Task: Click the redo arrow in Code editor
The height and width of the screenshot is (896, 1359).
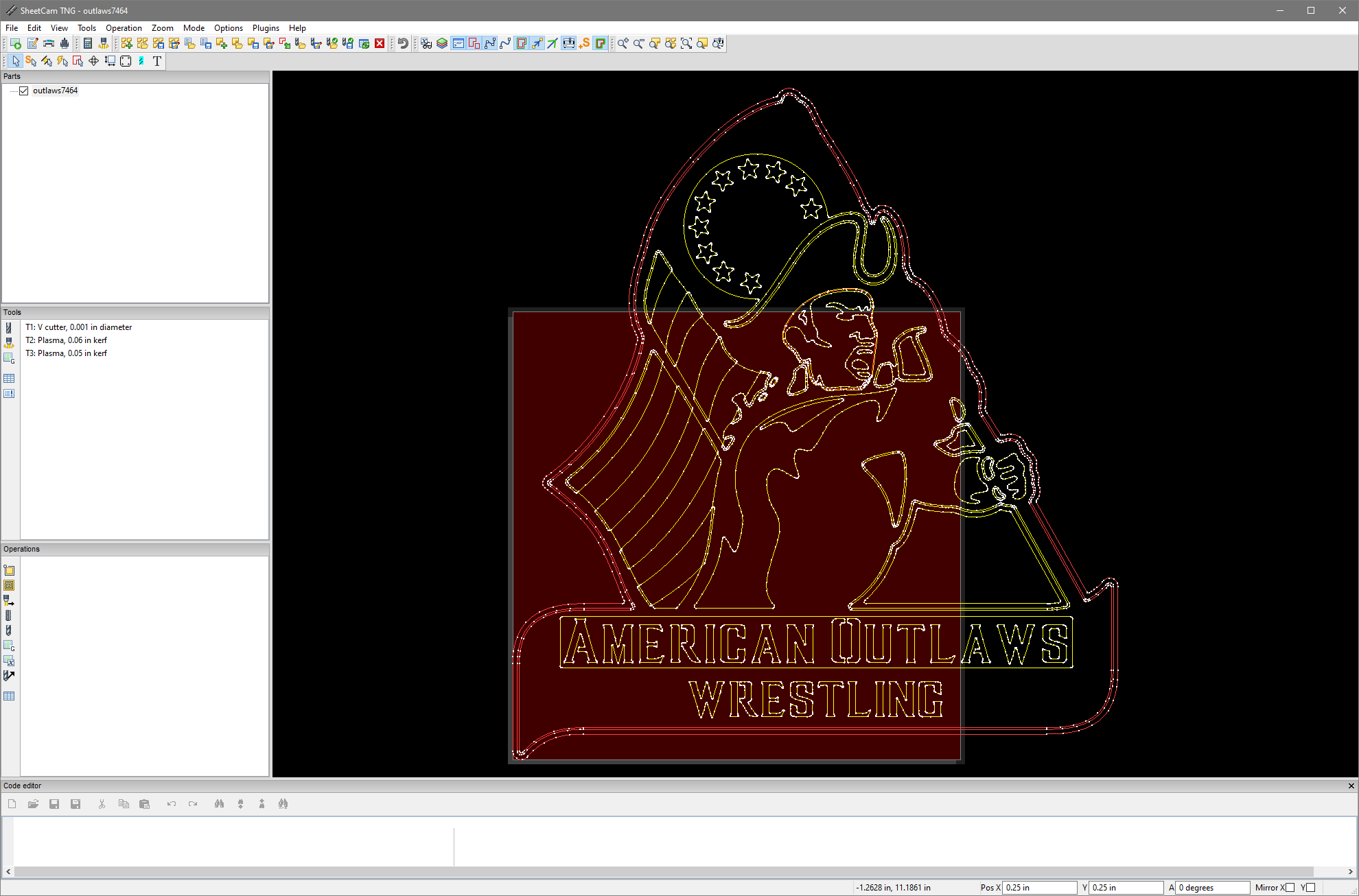Action: 193,804
